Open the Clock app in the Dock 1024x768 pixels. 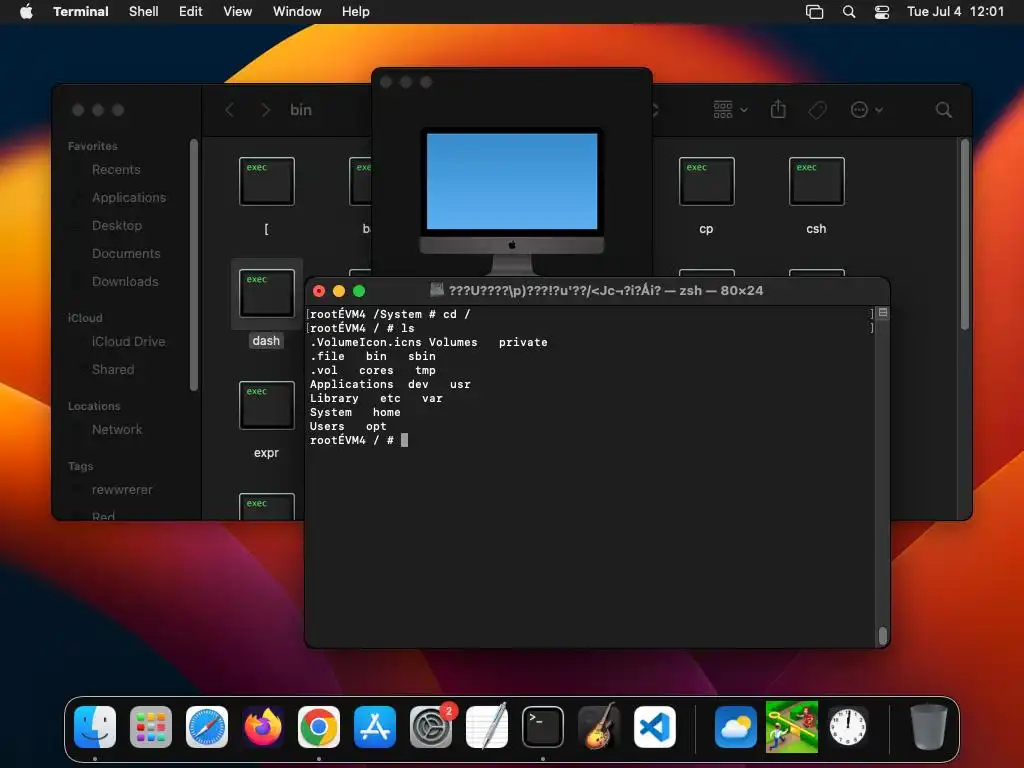(x=848, y=727)
